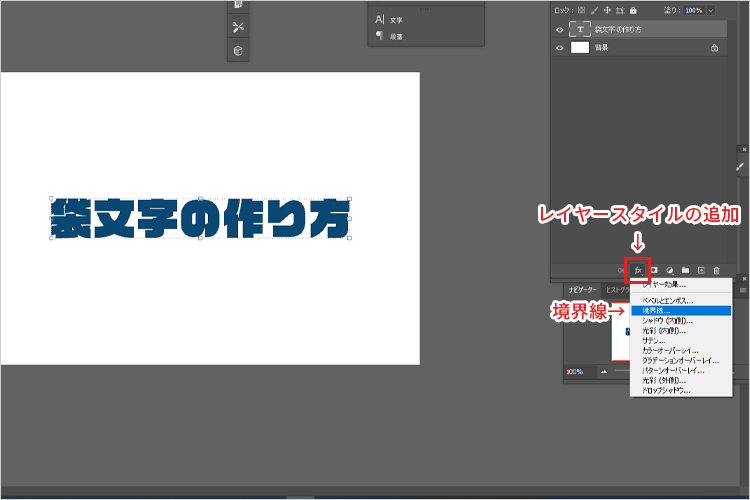Lock image pixels with brush icon
The width and height of the screenshot is (750, 500).
[595, 10]
